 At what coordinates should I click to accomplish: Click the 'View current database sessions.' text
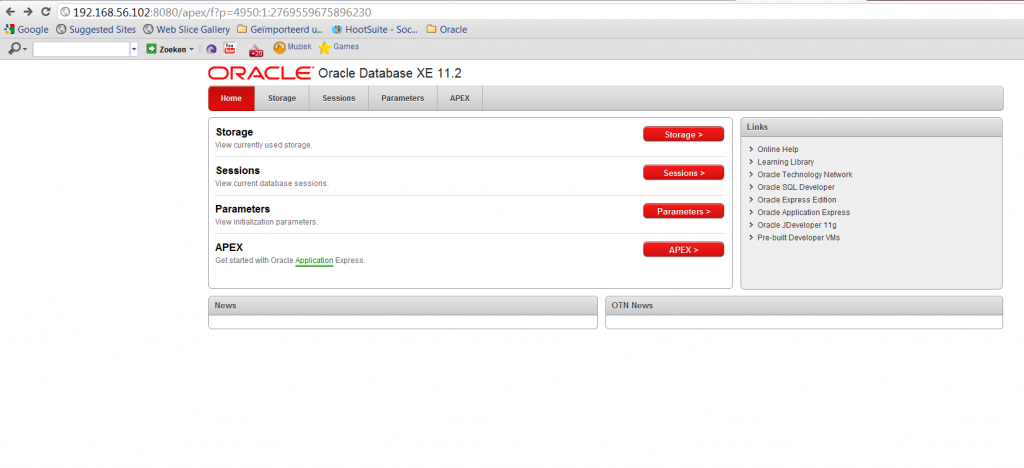click(x=272, y=183)
